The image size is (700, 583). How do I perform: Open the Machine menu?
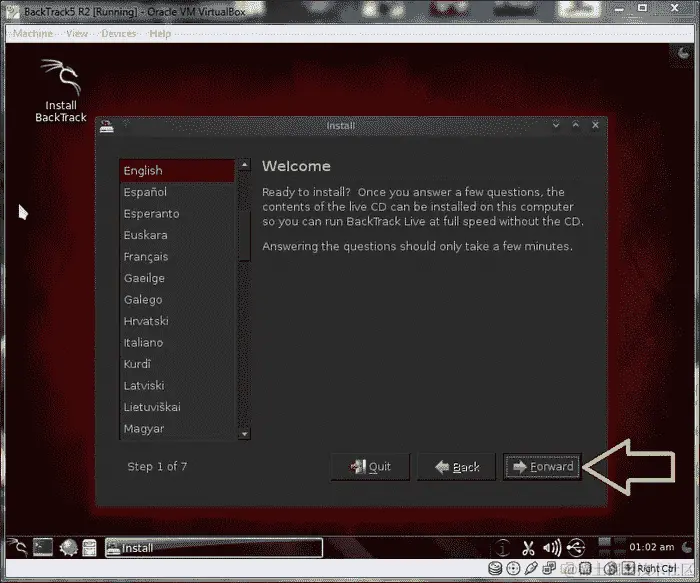(33, 33)
